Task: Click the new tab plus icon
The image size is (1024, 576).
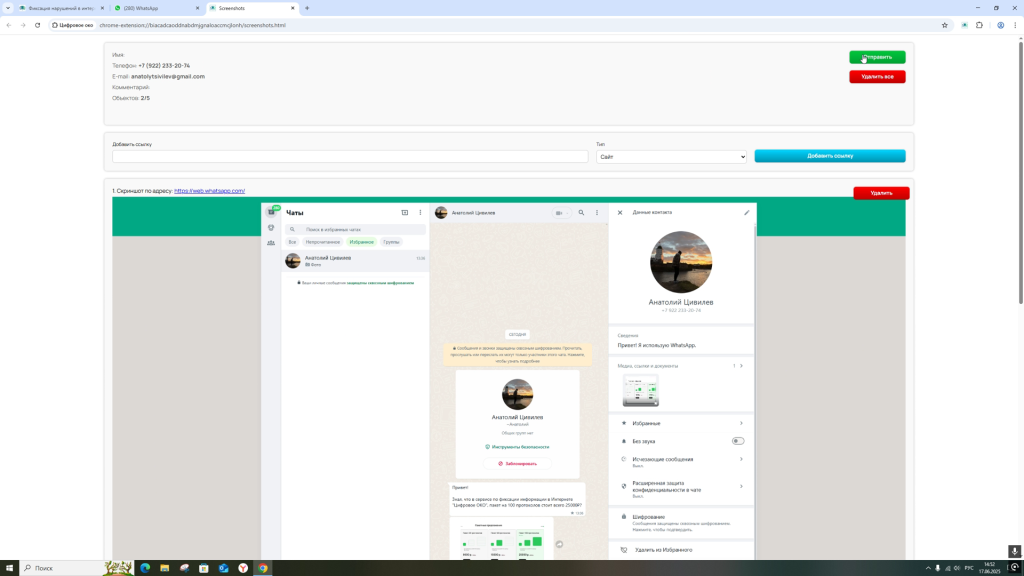Action: click(x=307, y=8)
